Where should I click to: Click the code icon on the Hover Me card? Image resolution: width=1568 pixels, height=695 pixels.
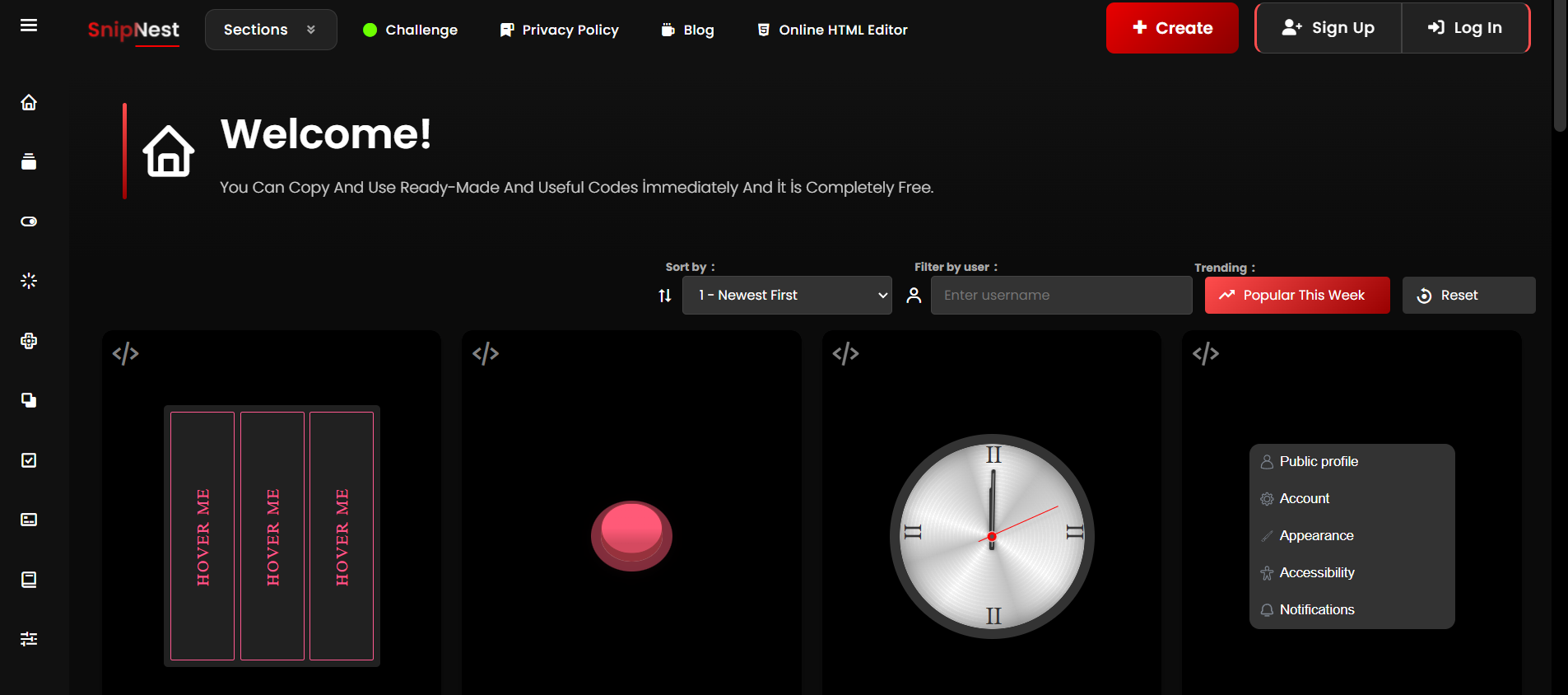point(125,354)
